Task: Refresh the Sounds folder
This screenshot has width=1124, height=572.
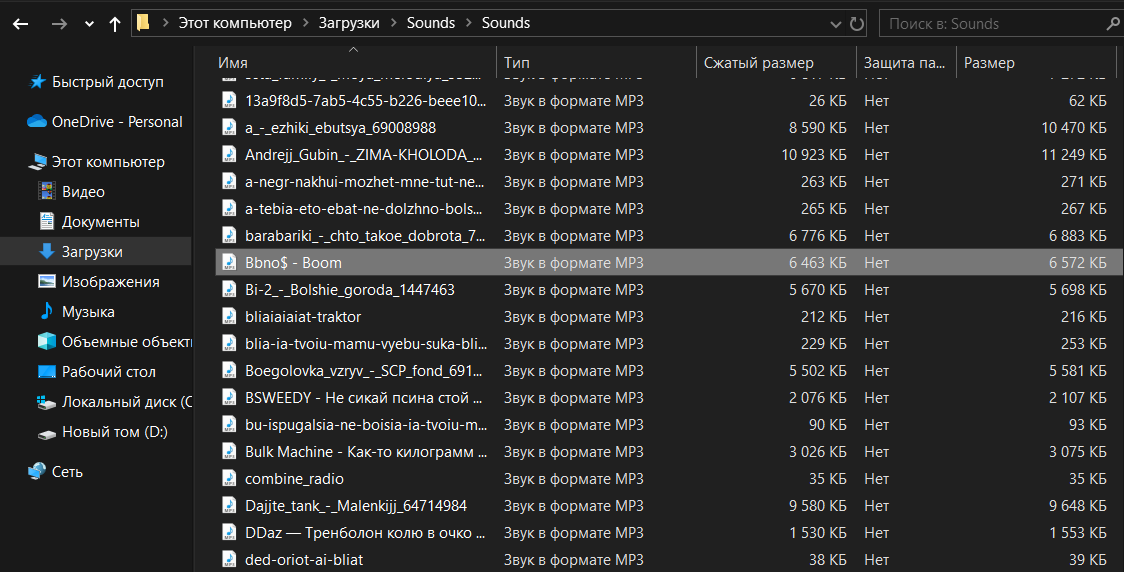Action: pos(857,24)
